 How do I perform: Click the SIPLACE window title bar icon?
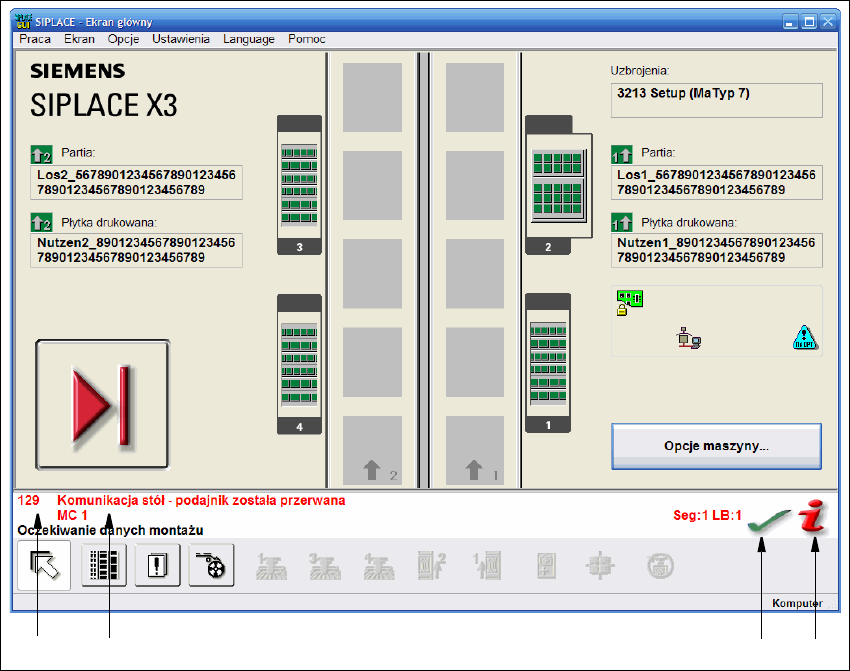coord(23,21)
